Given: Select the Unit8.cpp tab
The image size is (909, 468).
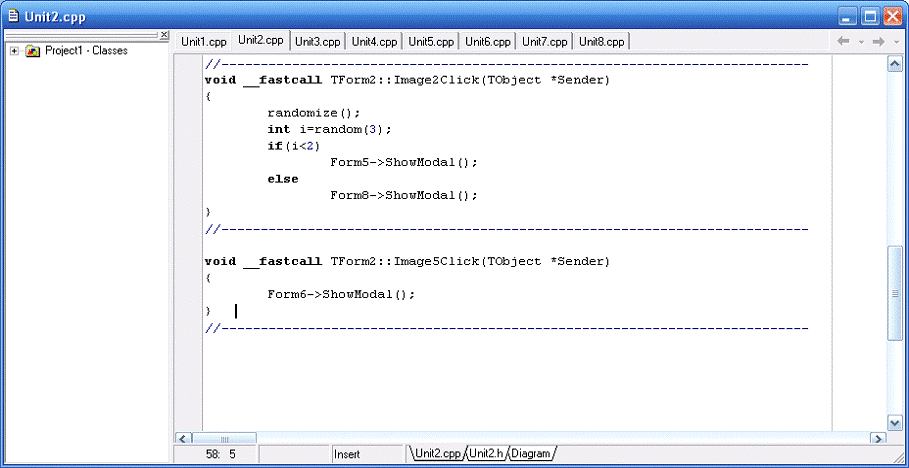Looking at the screenshot, I should click(x=602, y=42).
